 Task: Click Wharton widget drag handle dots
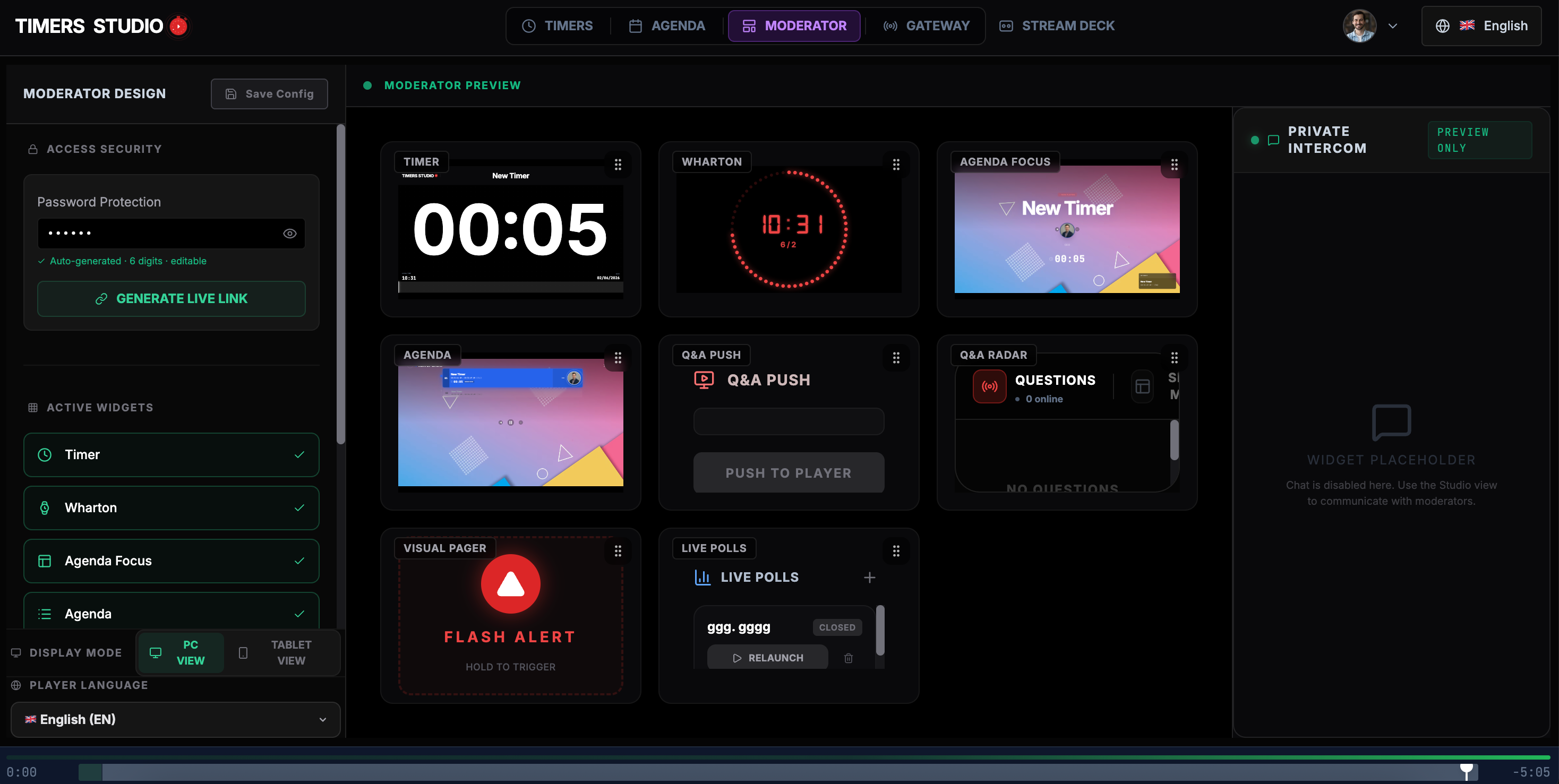pos(896,165)
